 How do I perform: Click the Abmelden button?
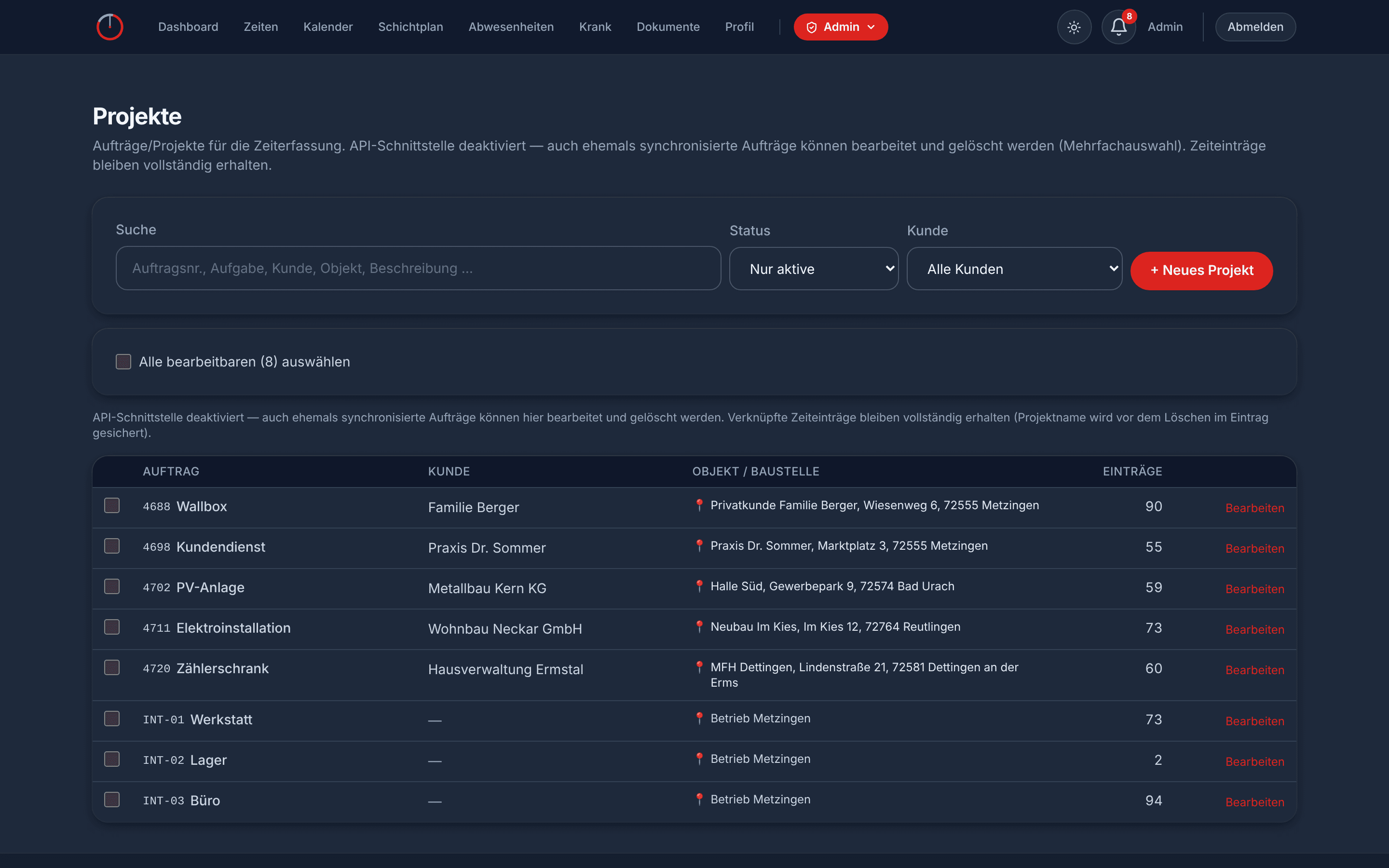pos(1255,27)
